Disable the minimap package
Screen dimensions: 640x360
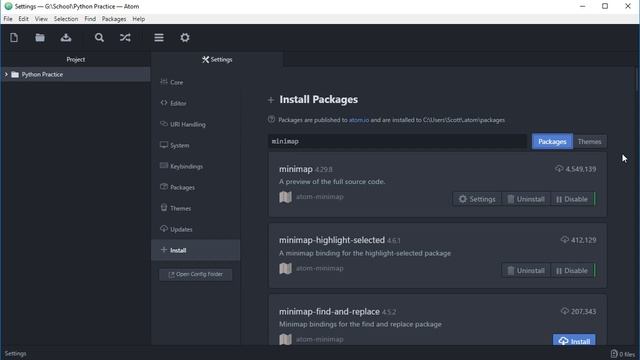click(572, 199)
